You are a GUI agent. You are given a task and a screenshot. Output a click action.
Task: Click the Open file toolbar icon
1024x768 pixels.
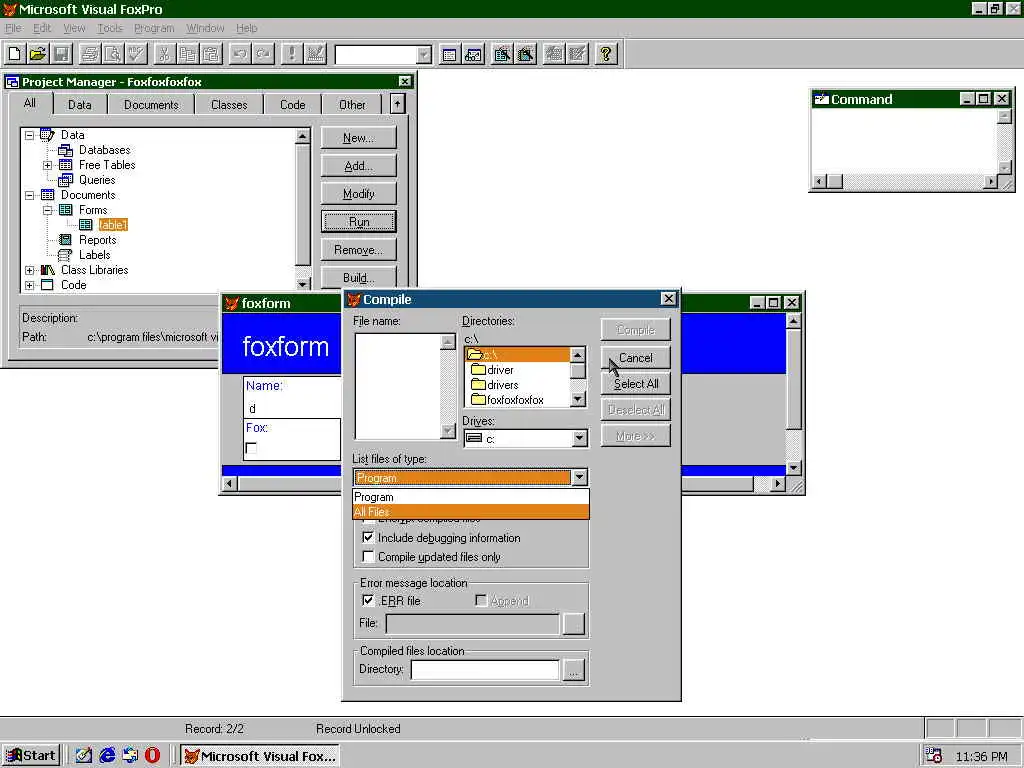pyautogui.click(x=39, y=54)
